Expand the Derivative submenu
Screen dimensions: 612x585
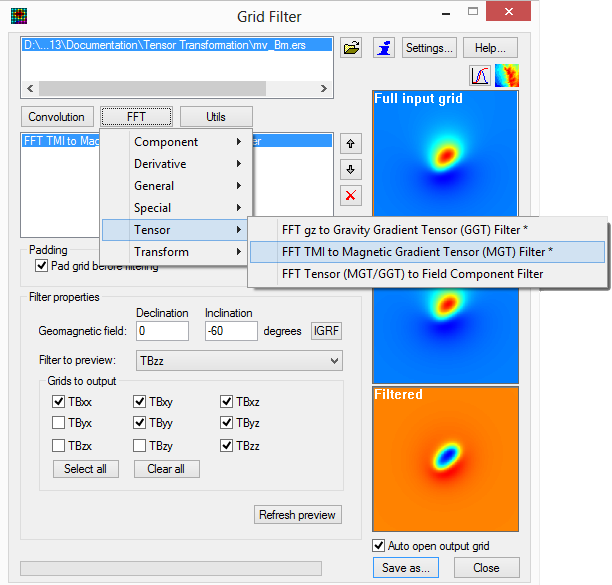click(x=176, y=164)
